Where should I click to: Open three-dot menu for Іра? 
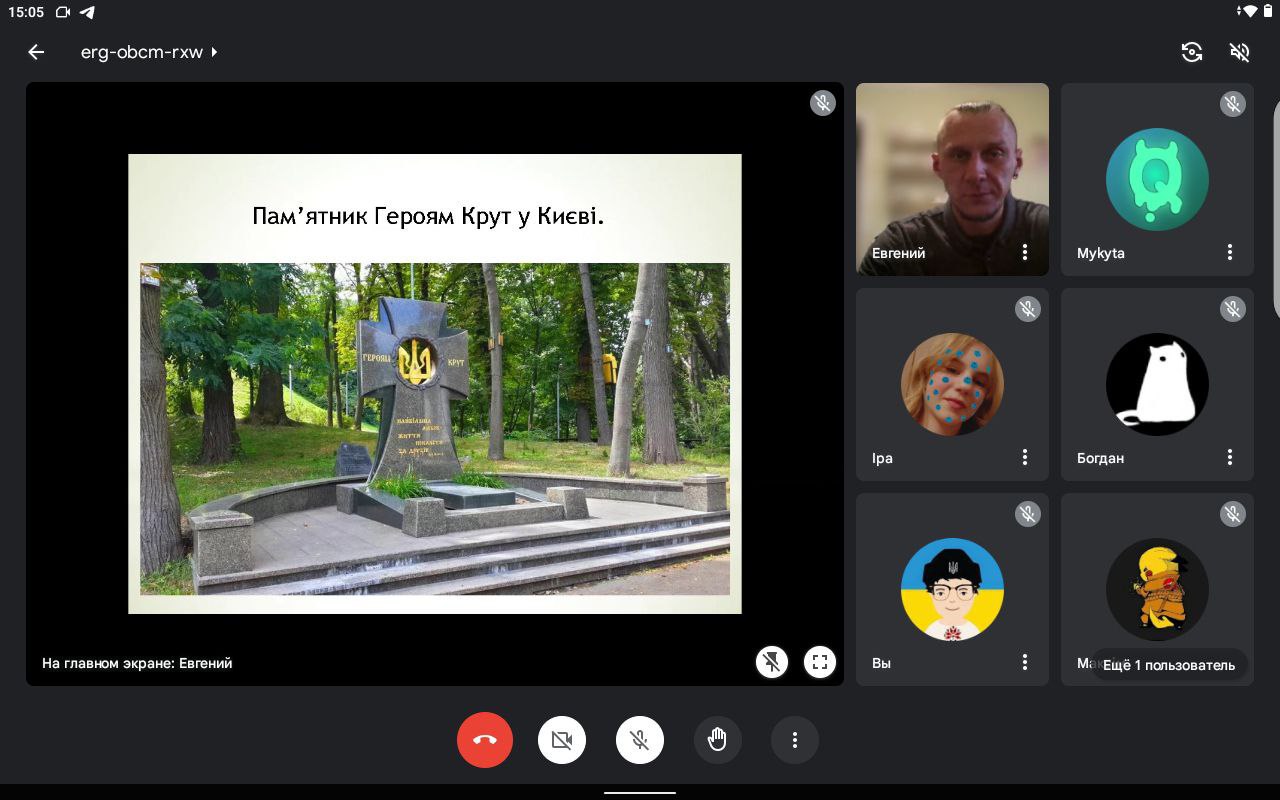tap(1025, 458)
